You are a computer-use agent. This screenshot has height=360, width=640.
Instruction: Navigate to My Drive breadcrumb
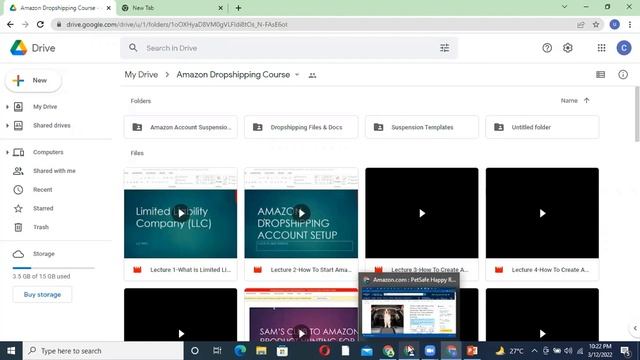[141, 75]
